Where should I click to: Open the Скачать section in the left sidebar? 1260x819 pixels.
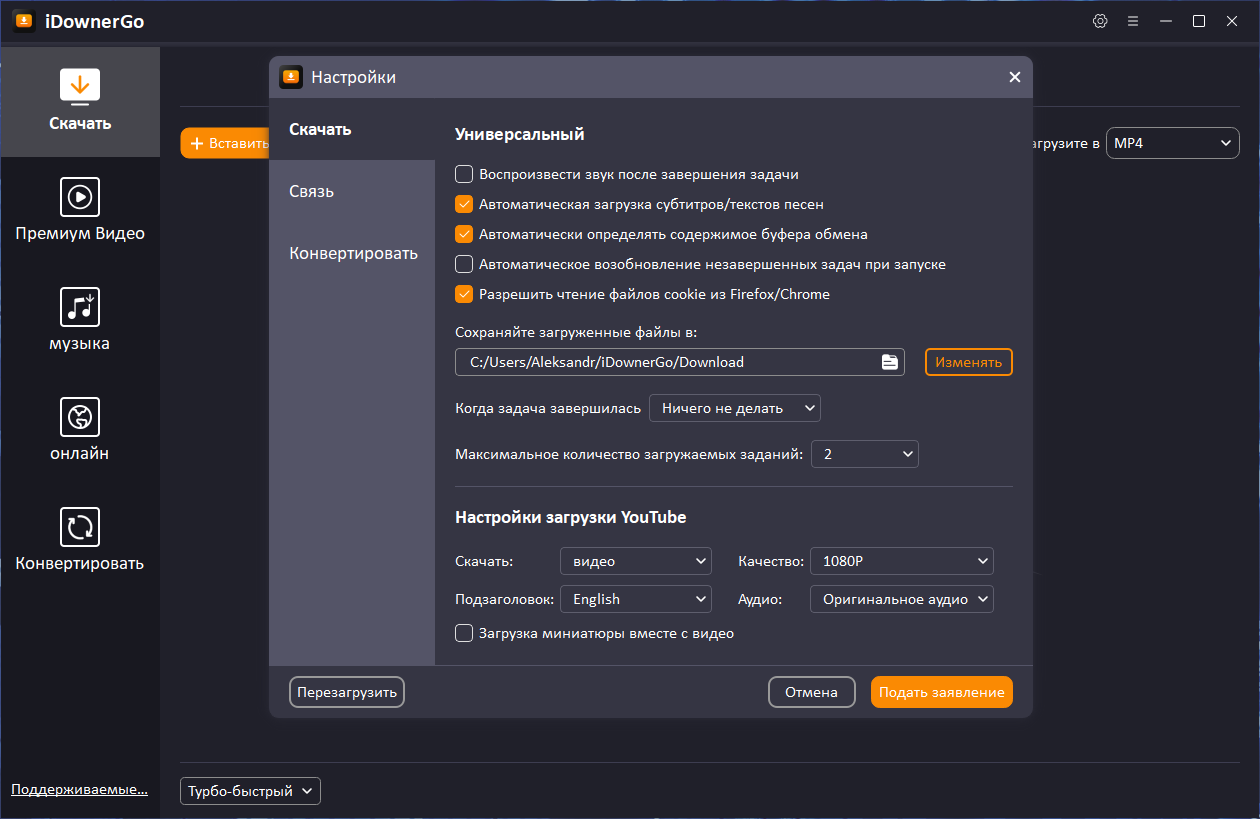click(x=80, y=101)
